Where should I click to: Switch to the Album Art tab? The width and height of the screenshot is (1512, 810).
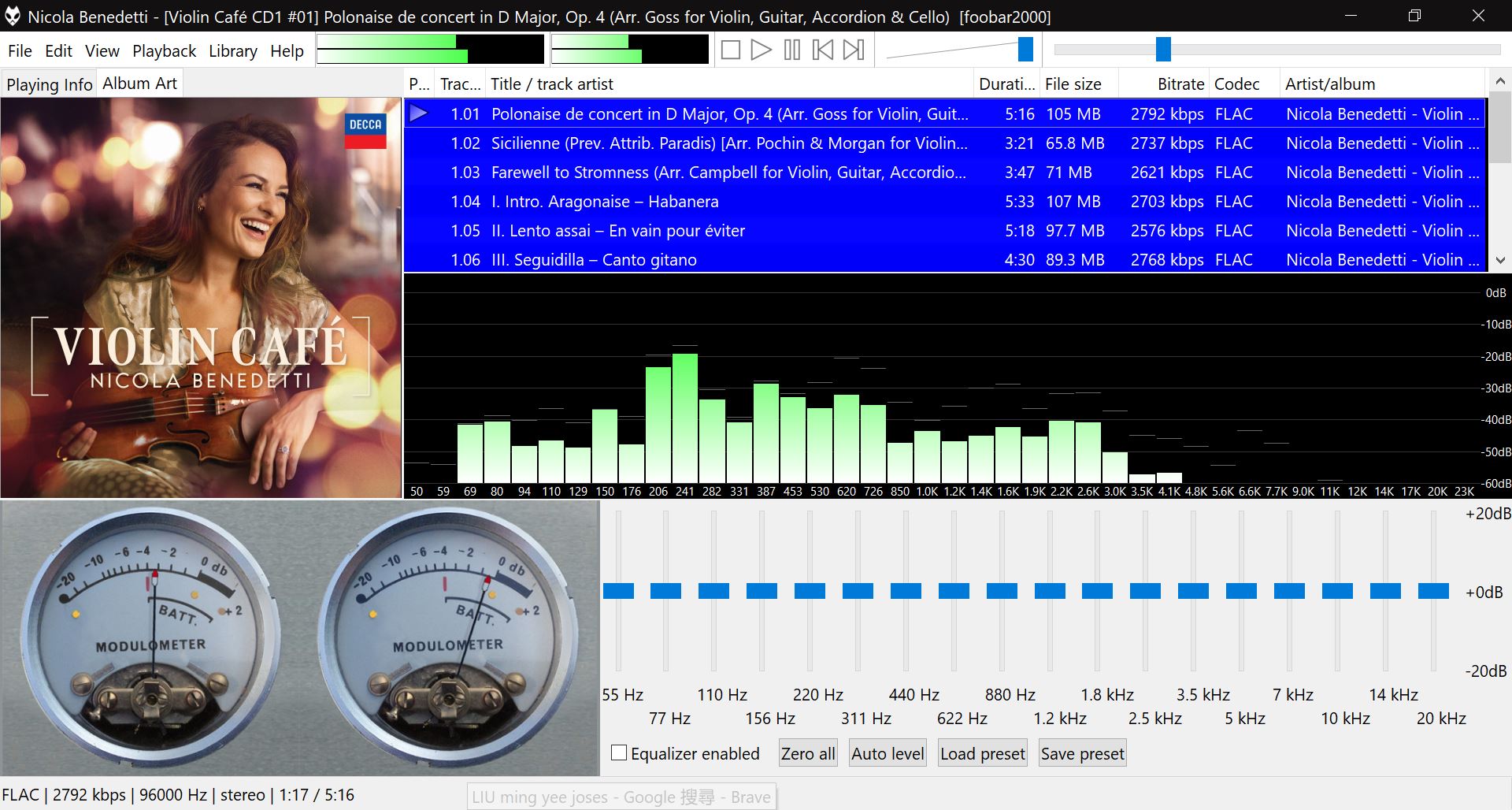(140, 84)
